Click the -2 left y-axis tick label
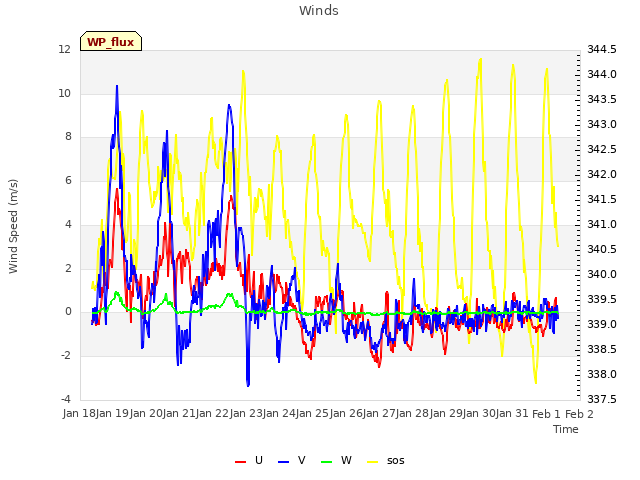640x480 pixels. point(66,356)
